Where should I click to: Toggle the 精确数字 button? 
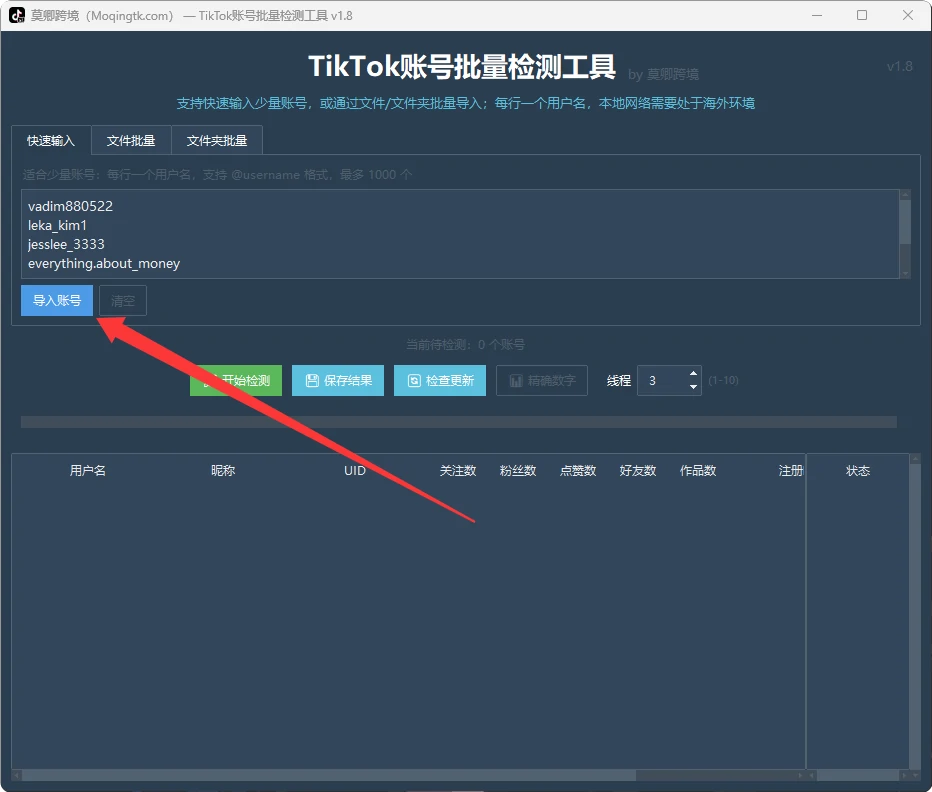[x=542, y=381]
